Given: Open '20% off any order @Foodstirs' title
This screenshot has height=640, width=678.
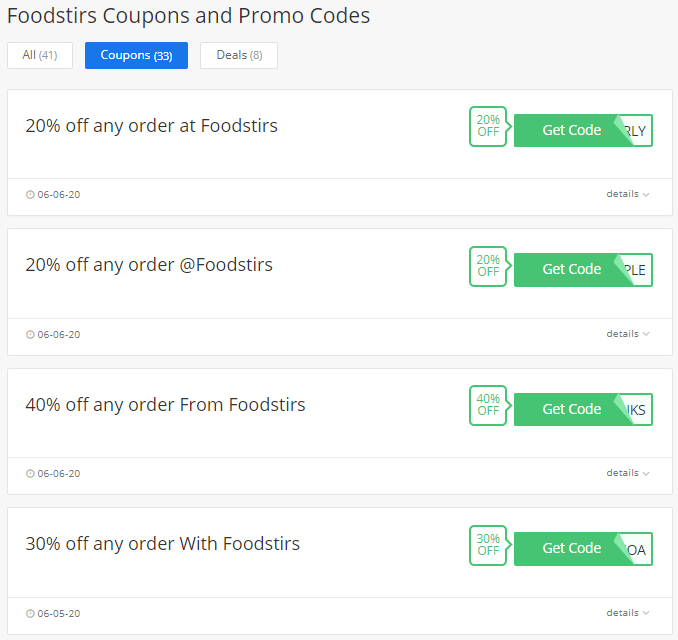Looking at the screenshot, I should (149, 265).
